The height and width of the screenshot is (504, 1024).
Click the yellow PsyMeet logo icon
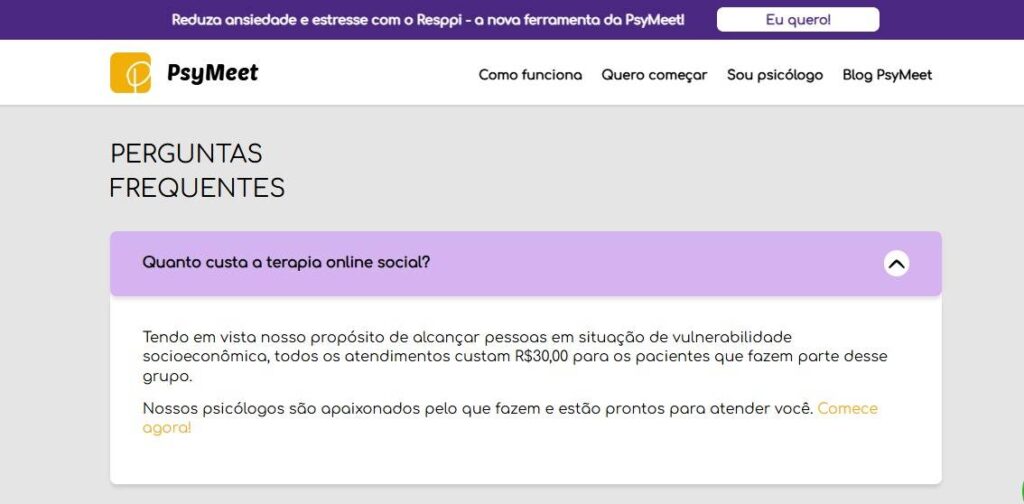point(130,73)
